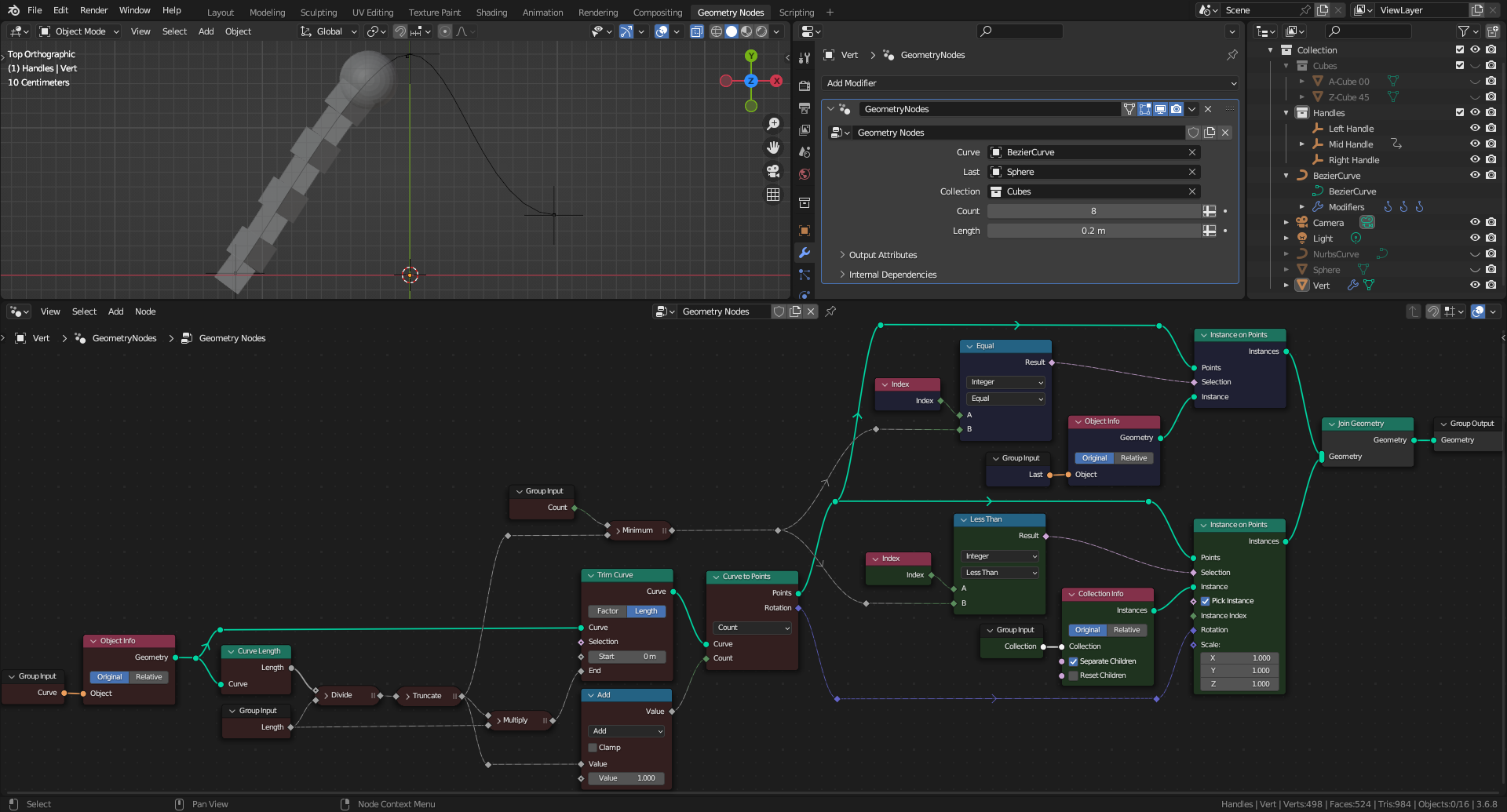Image resolution: width=1507 pixels, height=812 pixels.
Task: Remove the GeometryNodes modifier
Action: 1208,109
